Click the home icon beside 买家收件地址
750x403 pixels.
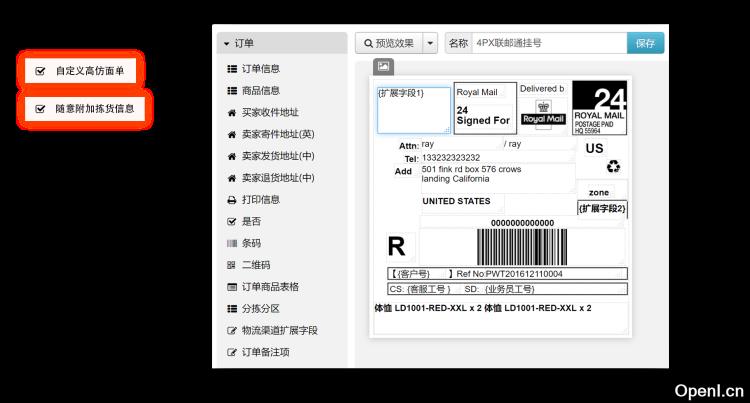tap(232, 113)
